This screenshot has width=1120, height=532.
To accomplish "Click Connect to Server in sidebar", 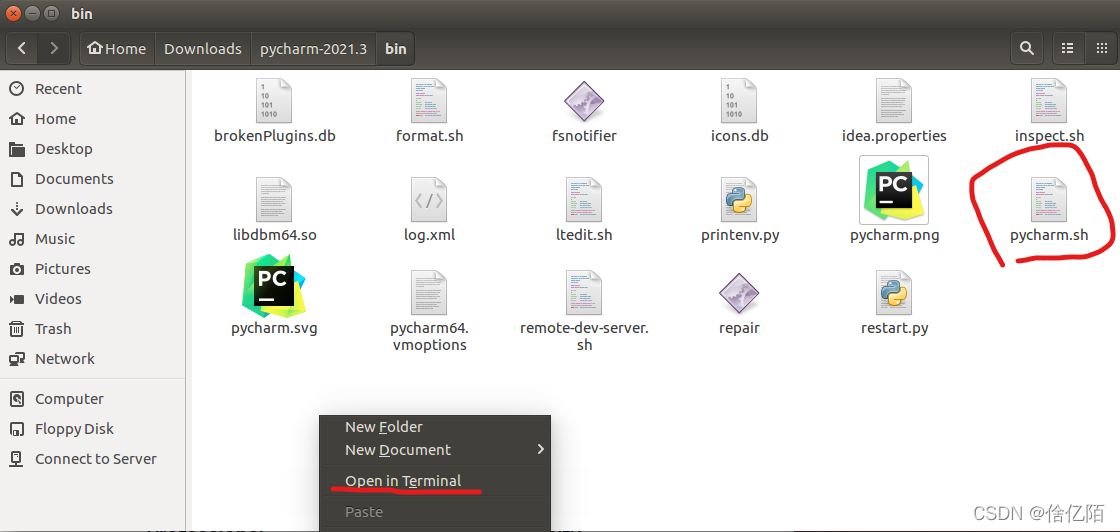I will (x=96, y=458).
